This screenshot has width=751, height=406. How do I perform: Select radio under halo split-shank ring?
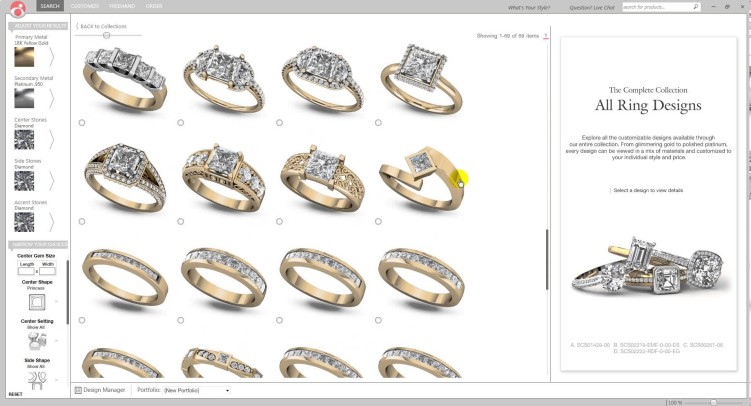82,221
